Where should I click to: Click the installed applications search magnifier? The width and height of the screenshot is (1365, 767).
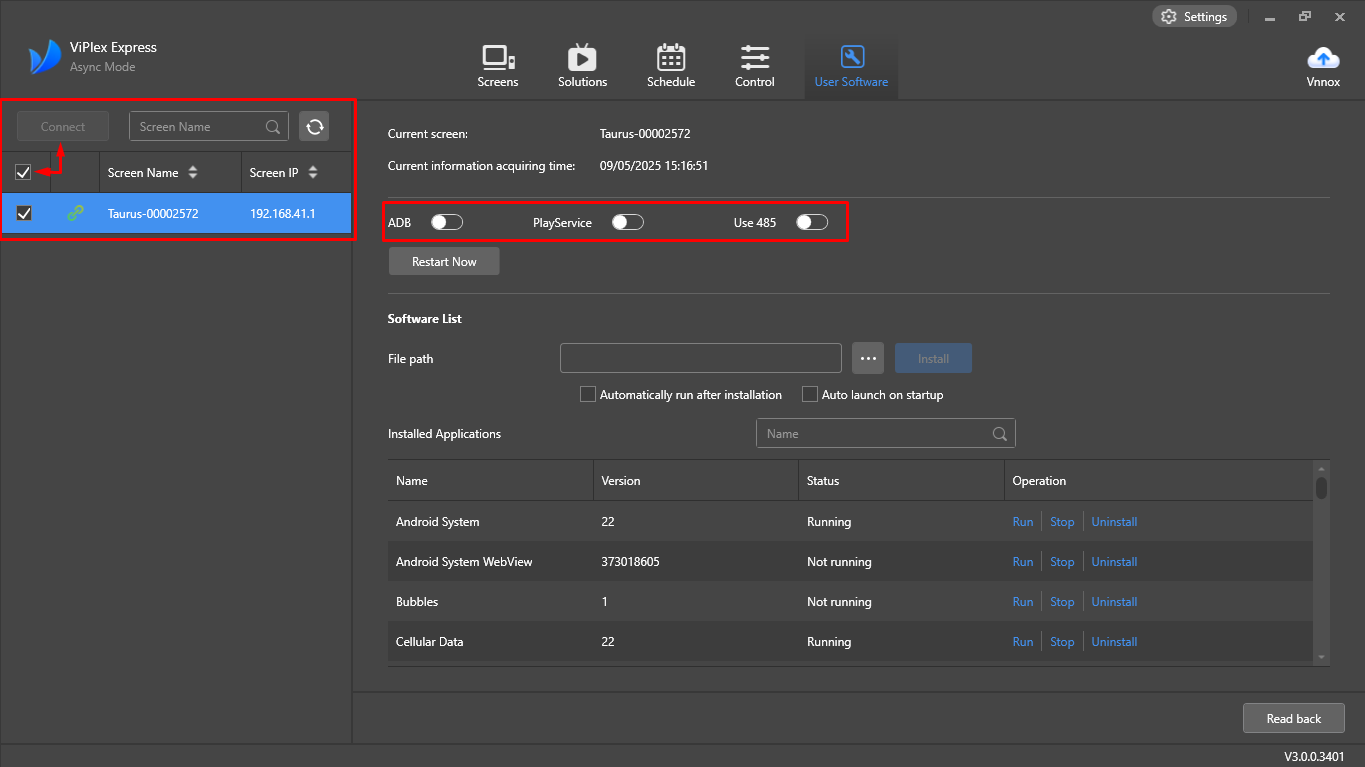[x=1000, y=434]
